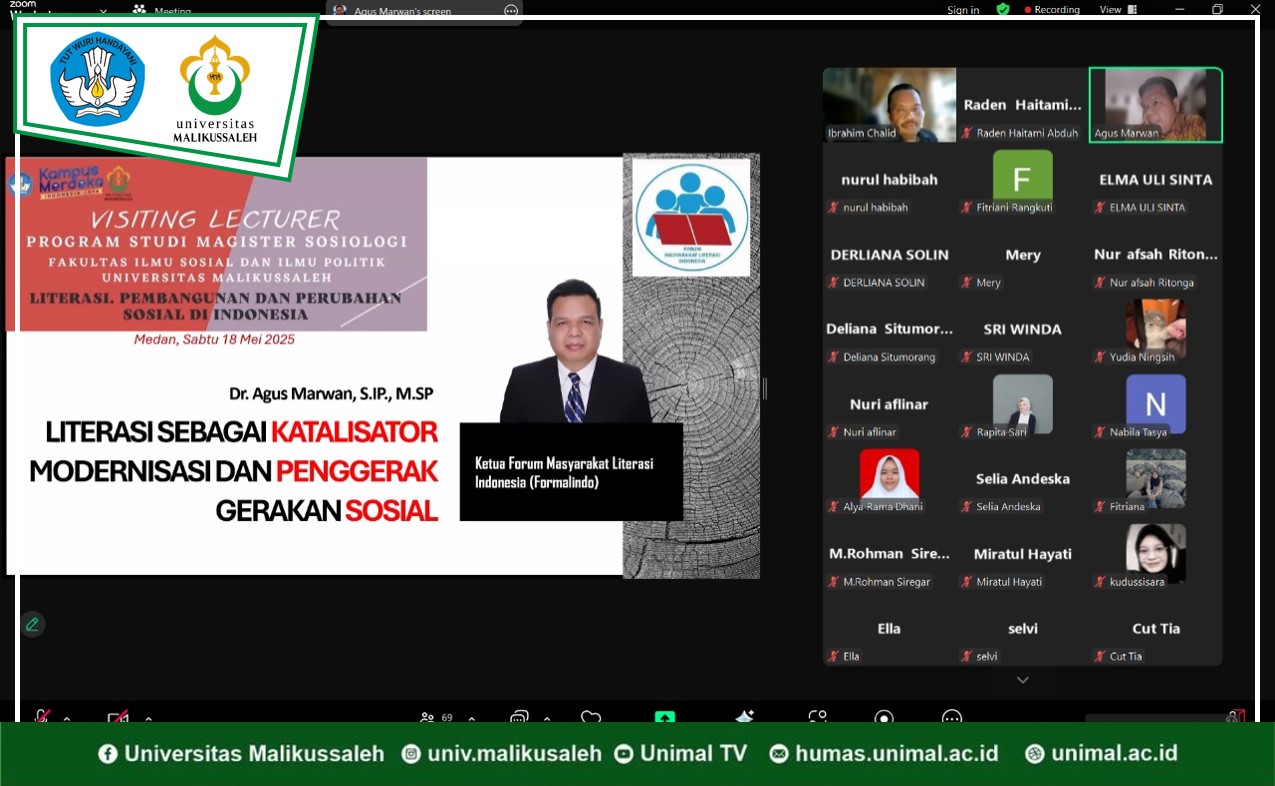Expand the participant gallery down chevron
This screenshot has height=786, width=1275.
coord(1022,680)
